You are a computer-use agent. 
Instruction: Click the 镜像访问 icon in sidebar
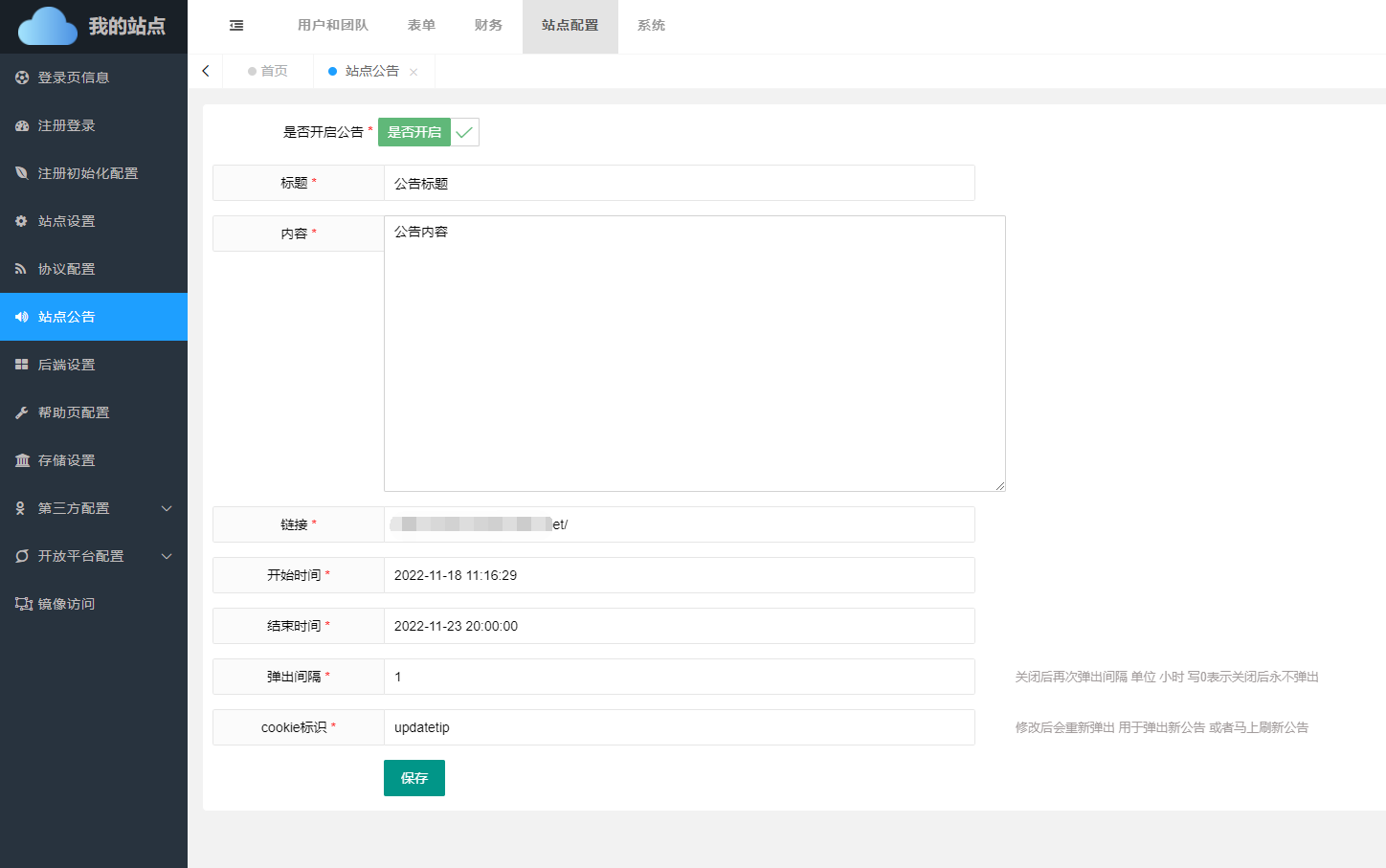tap(23, 604)
